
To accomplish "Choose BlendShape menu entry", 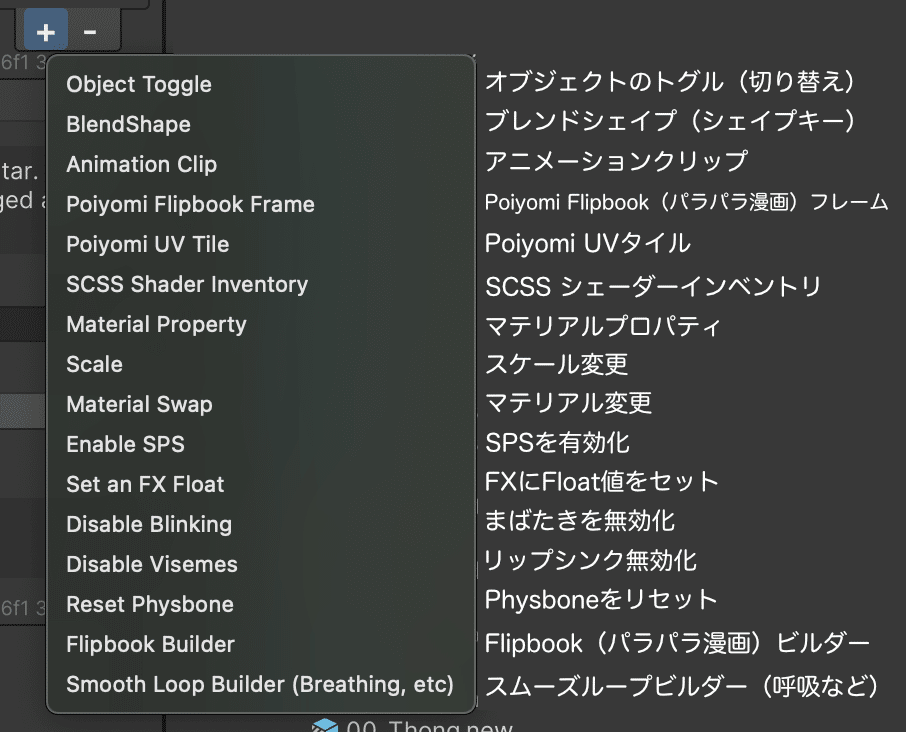I will 128,124.
